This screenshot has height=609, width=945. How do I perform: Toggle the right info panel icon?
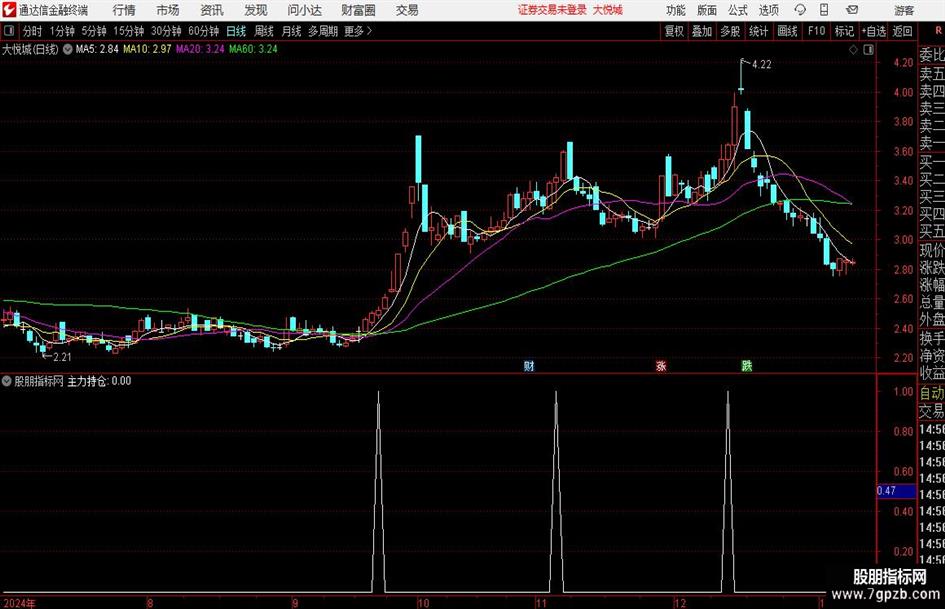868,50
